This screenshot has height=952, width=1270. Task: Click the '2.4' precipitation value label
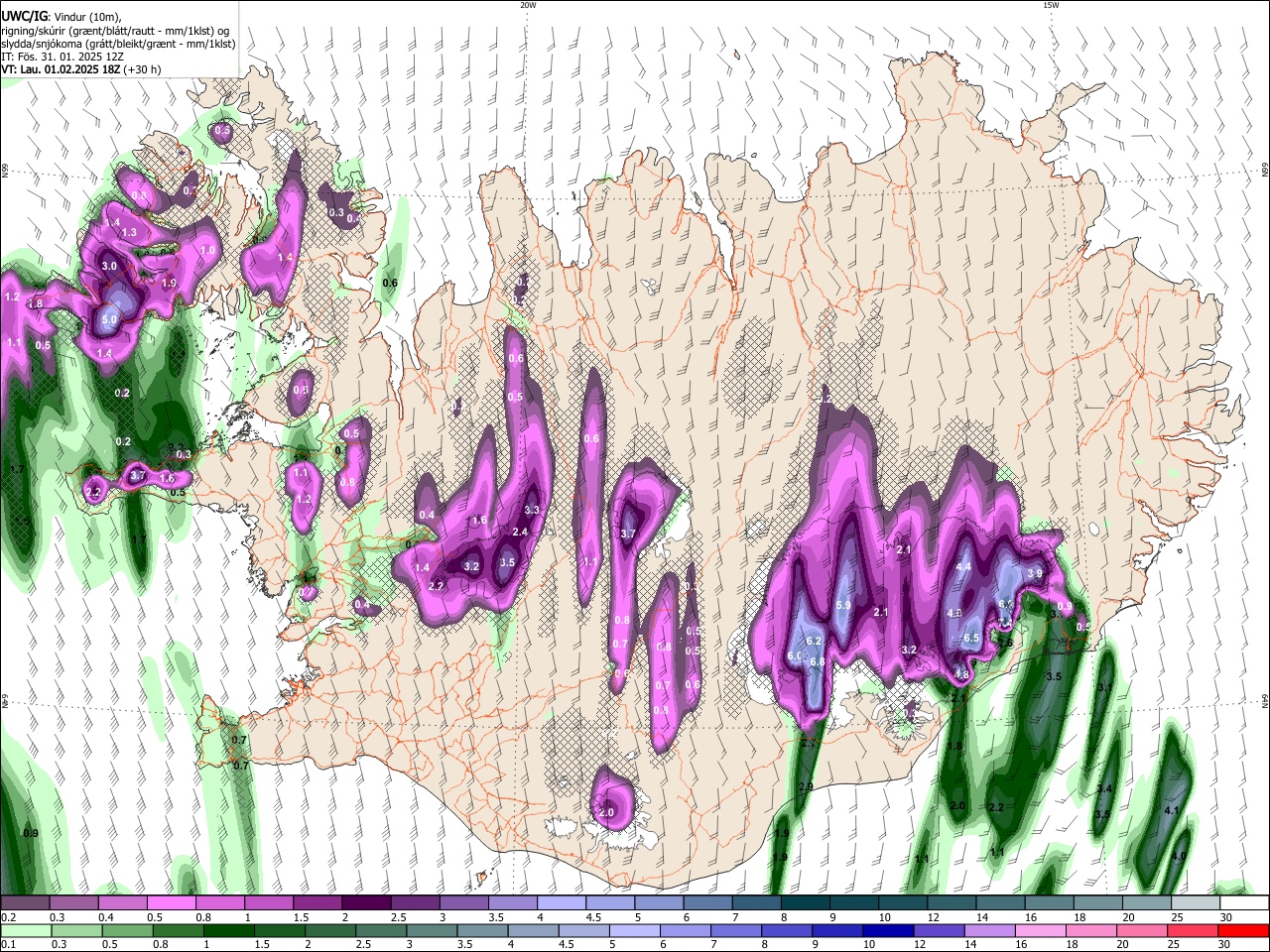pyautogui.click(x=520, y=533)
